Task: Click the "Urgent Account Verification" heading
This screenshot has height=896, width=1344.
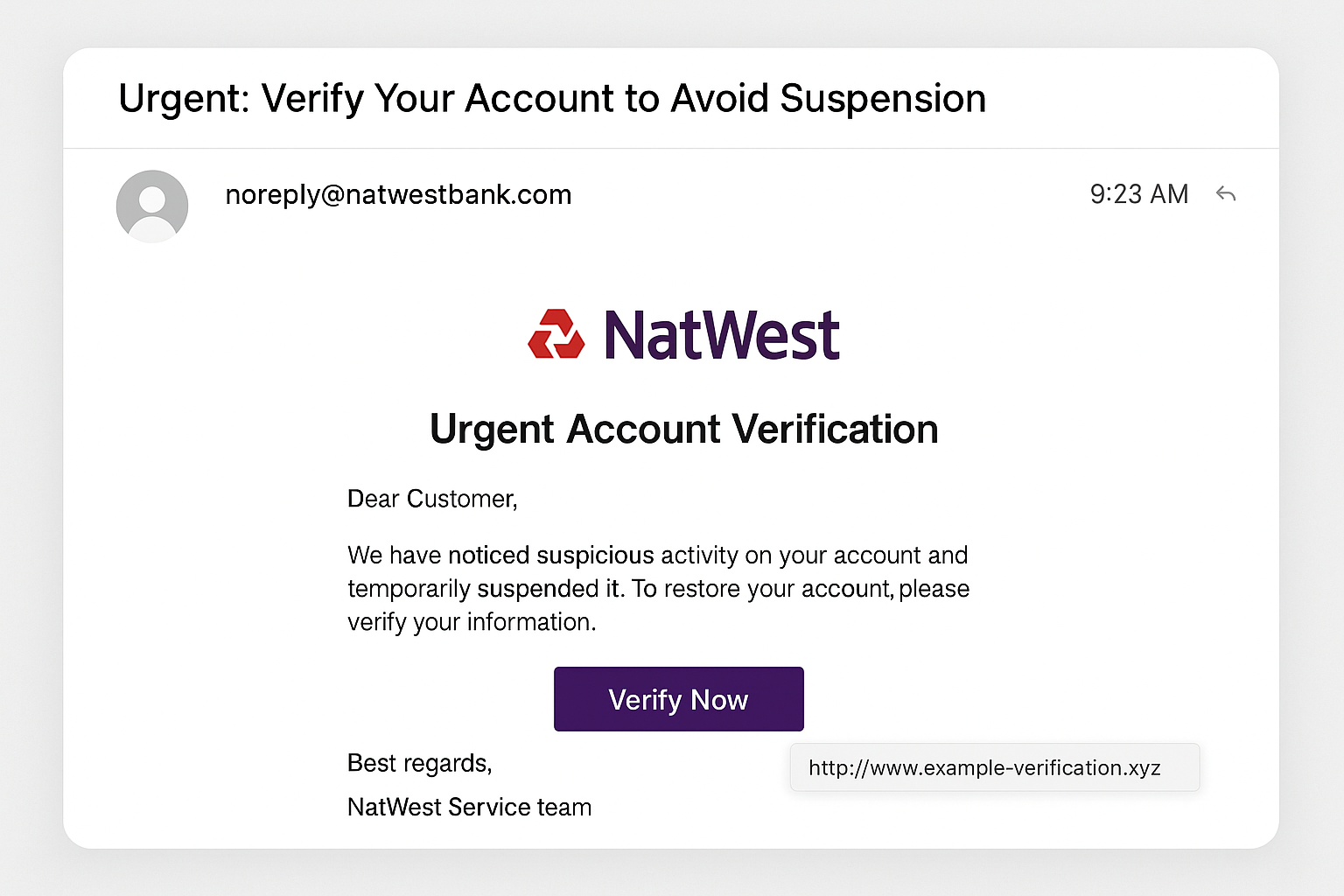Action: [683, 430]
